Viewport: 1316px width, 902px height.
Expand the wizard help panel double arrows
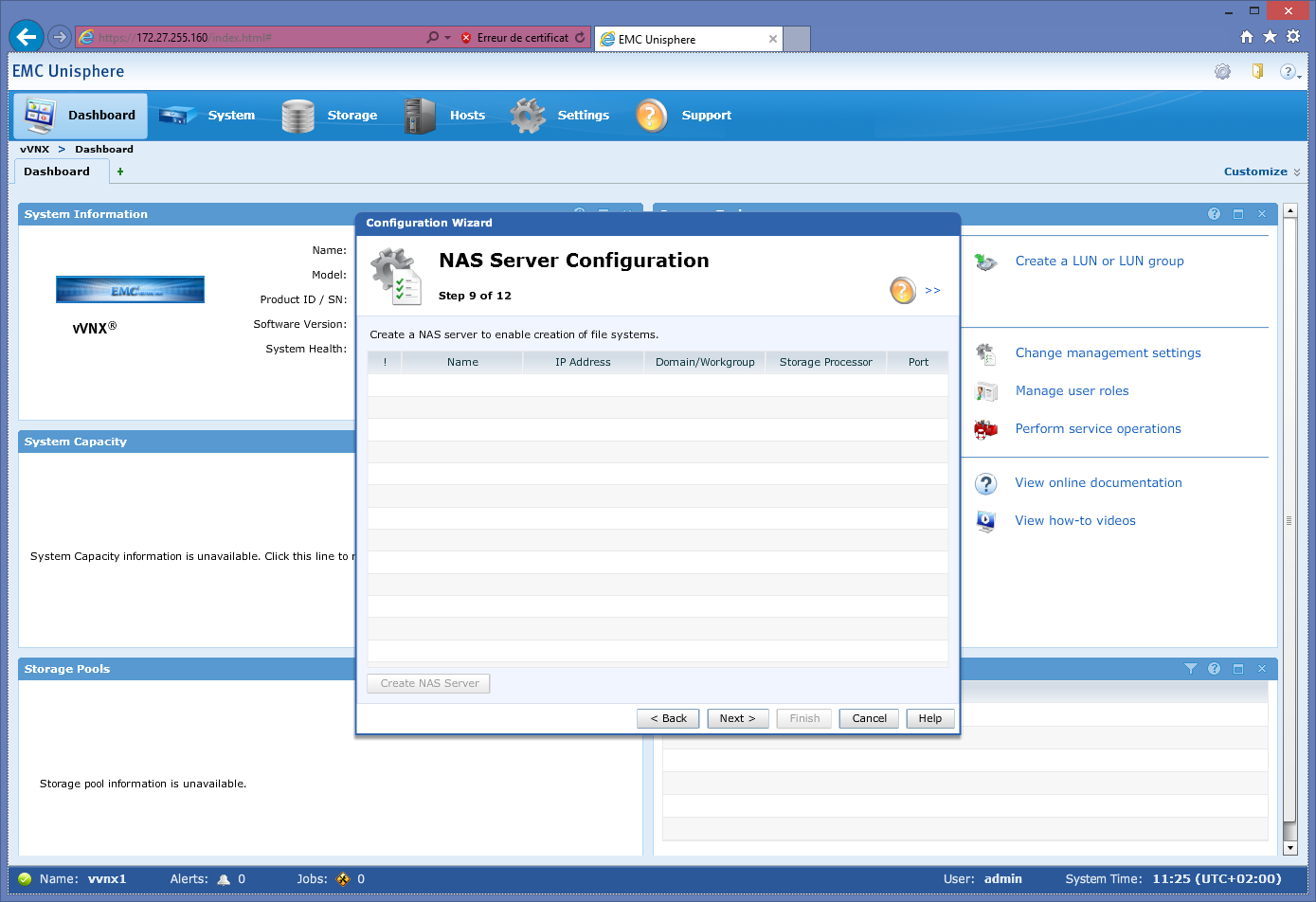932,291
